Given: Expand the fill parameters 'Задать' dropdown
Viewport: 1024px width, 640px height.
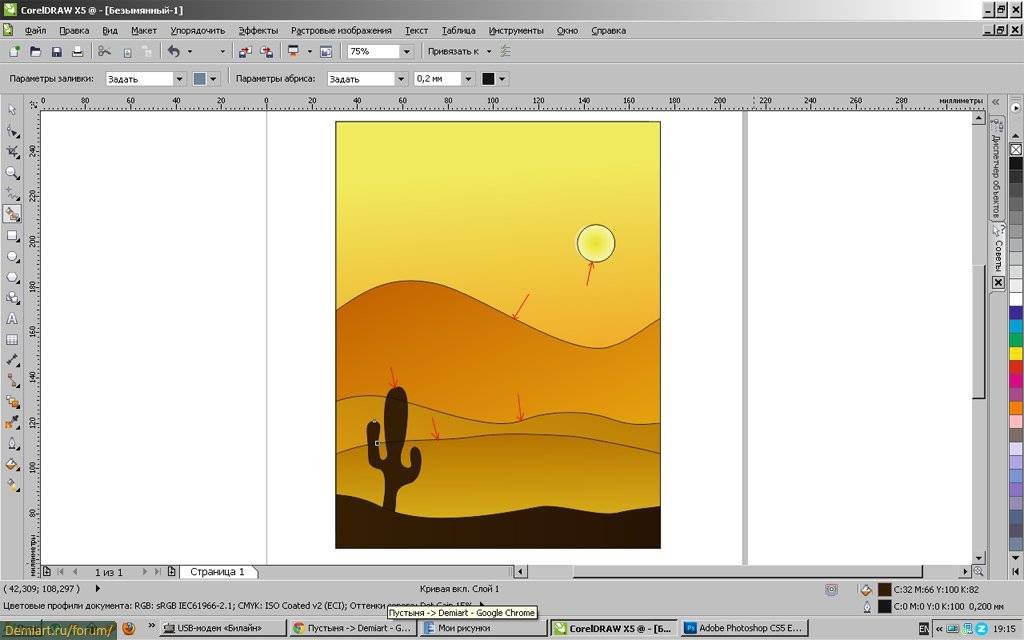Looking at the screenshot, I should pyautogui.click(x=179, y=79).
